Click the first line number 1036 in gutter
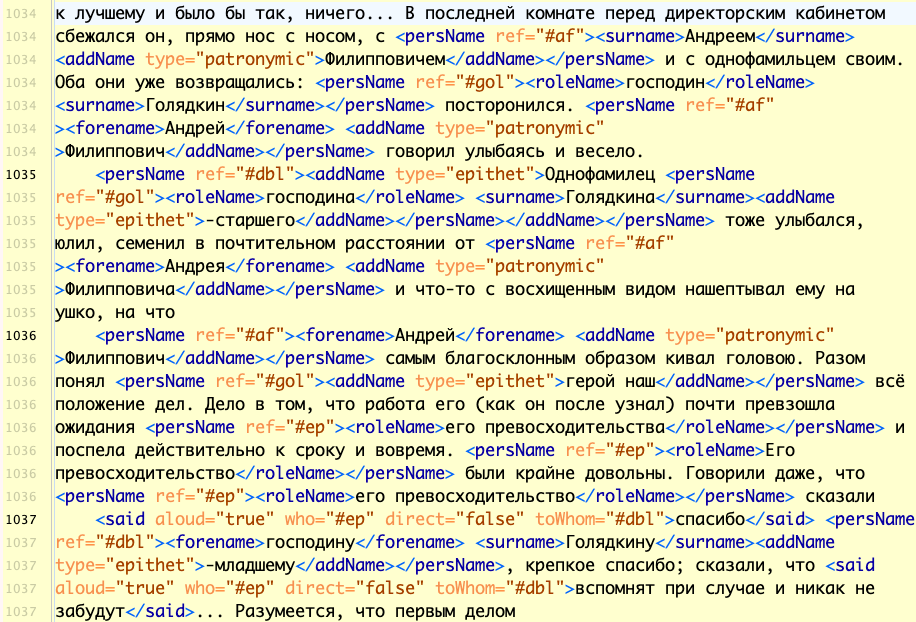916x622 pixels. (20, 334)
